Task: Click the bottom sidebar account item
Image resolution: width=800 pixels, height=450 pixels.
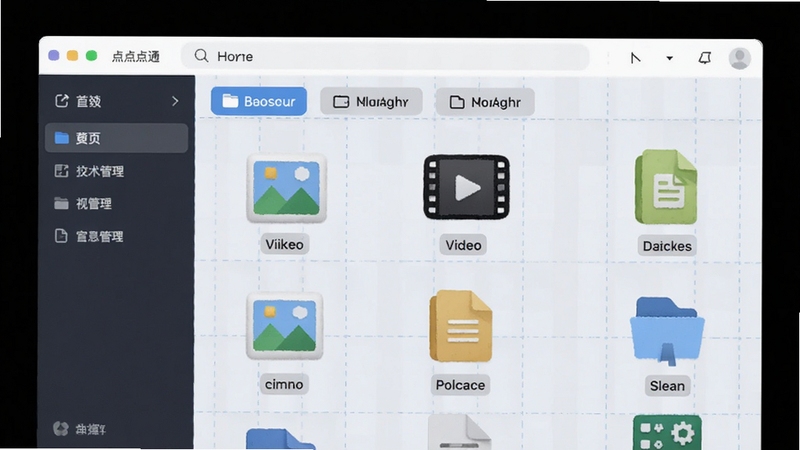Action: point(80,429)
